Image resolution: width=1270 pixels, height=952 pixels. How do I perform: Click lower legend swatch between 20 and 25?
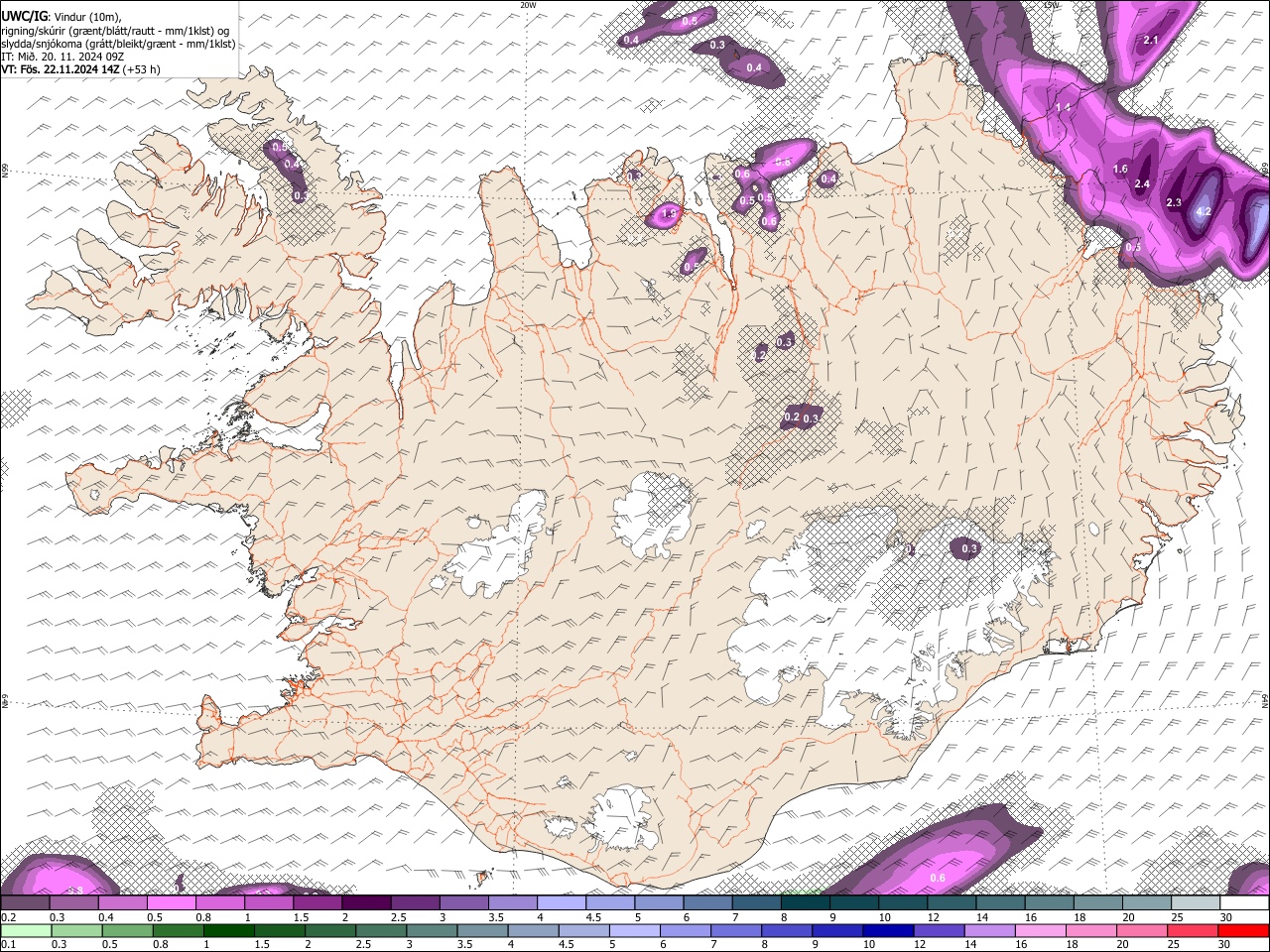(x=1141, y=930)
